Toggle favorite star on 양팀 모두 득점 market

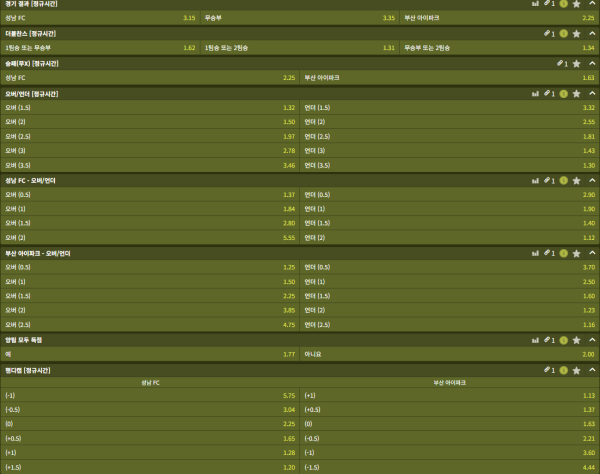coord(576,340)
